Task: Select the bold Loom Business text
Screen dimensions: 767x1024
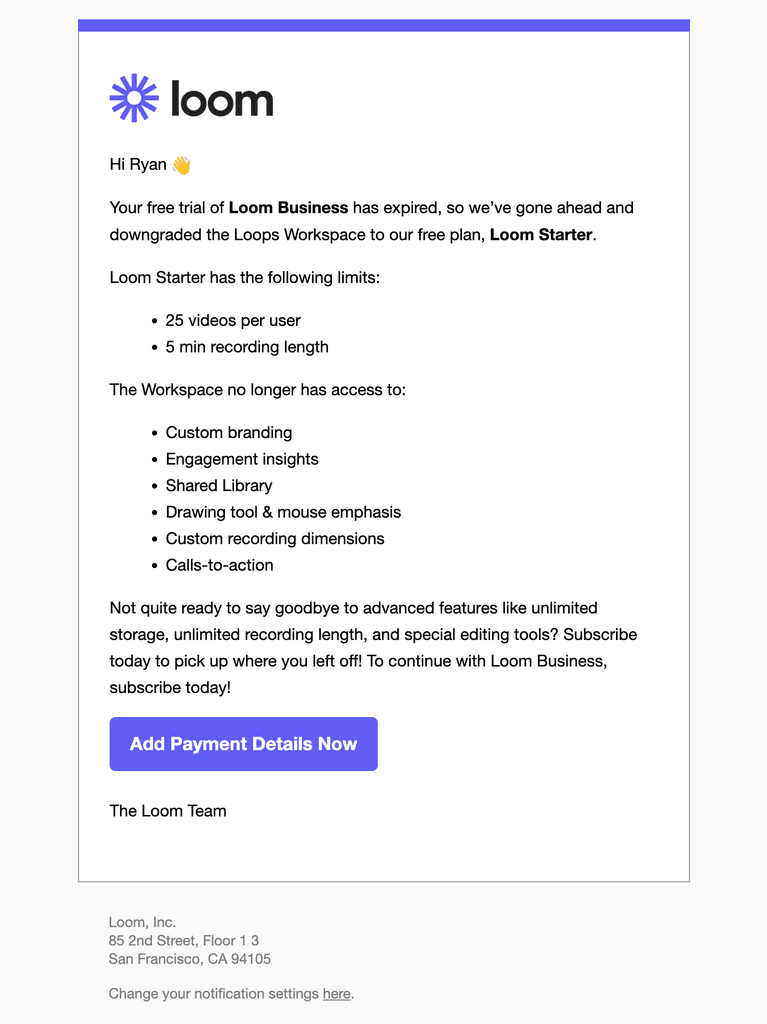Action: (x=287, y=207)
